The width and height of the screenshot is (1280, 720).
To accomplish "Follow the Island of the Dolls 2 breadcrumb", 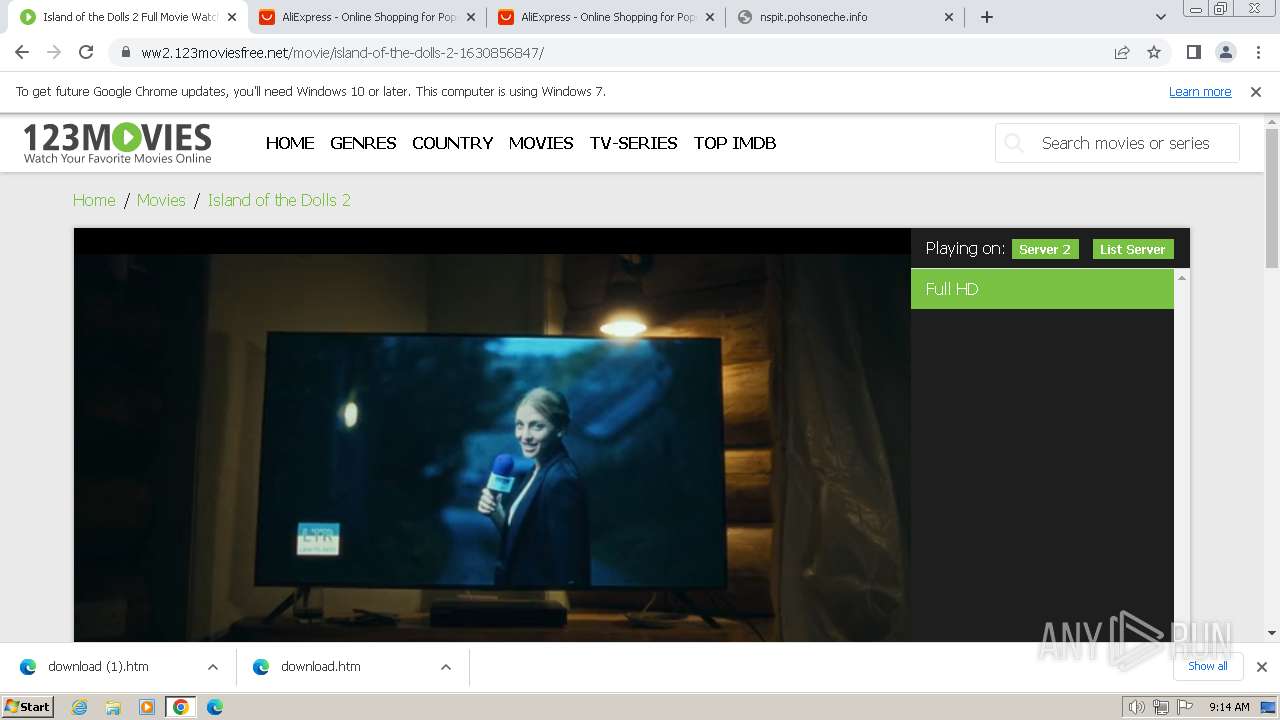I will tap(279, 200).
